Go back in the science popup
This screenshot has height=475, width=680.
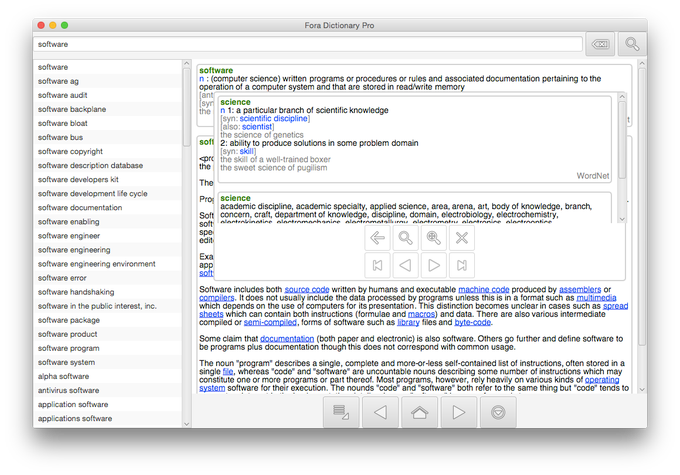tap(377, 238)
